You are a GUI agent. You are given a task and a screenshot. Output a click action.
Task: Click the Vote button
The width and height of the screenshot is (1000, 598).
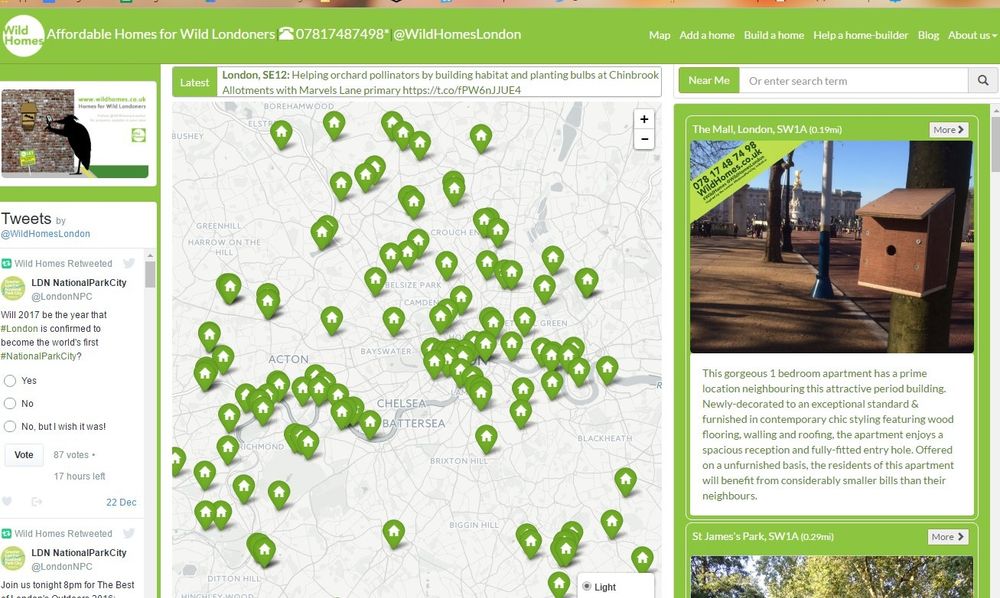click(x=24, y=455)
